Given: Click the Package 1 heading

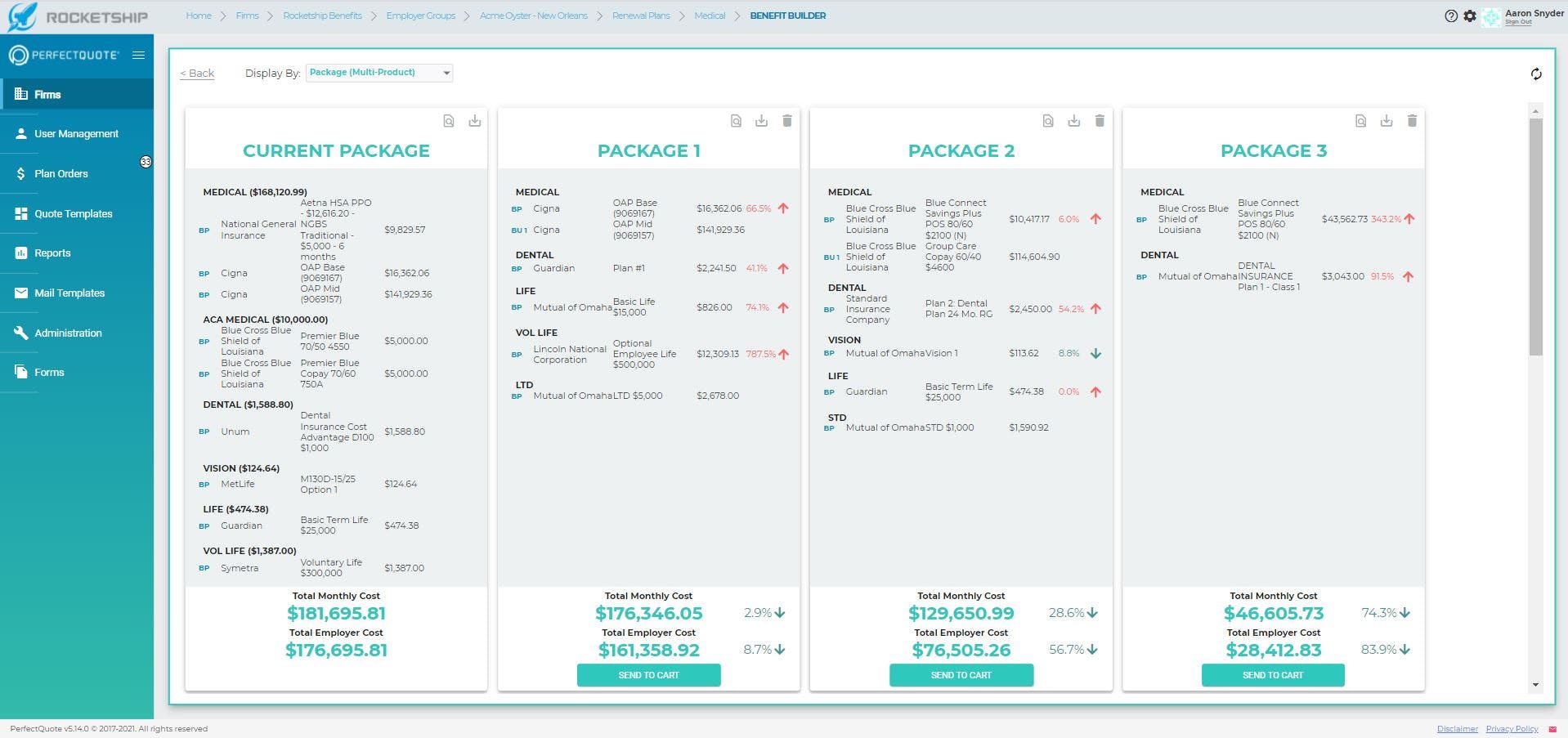Looking at the screenshot, I should [649, 151].
